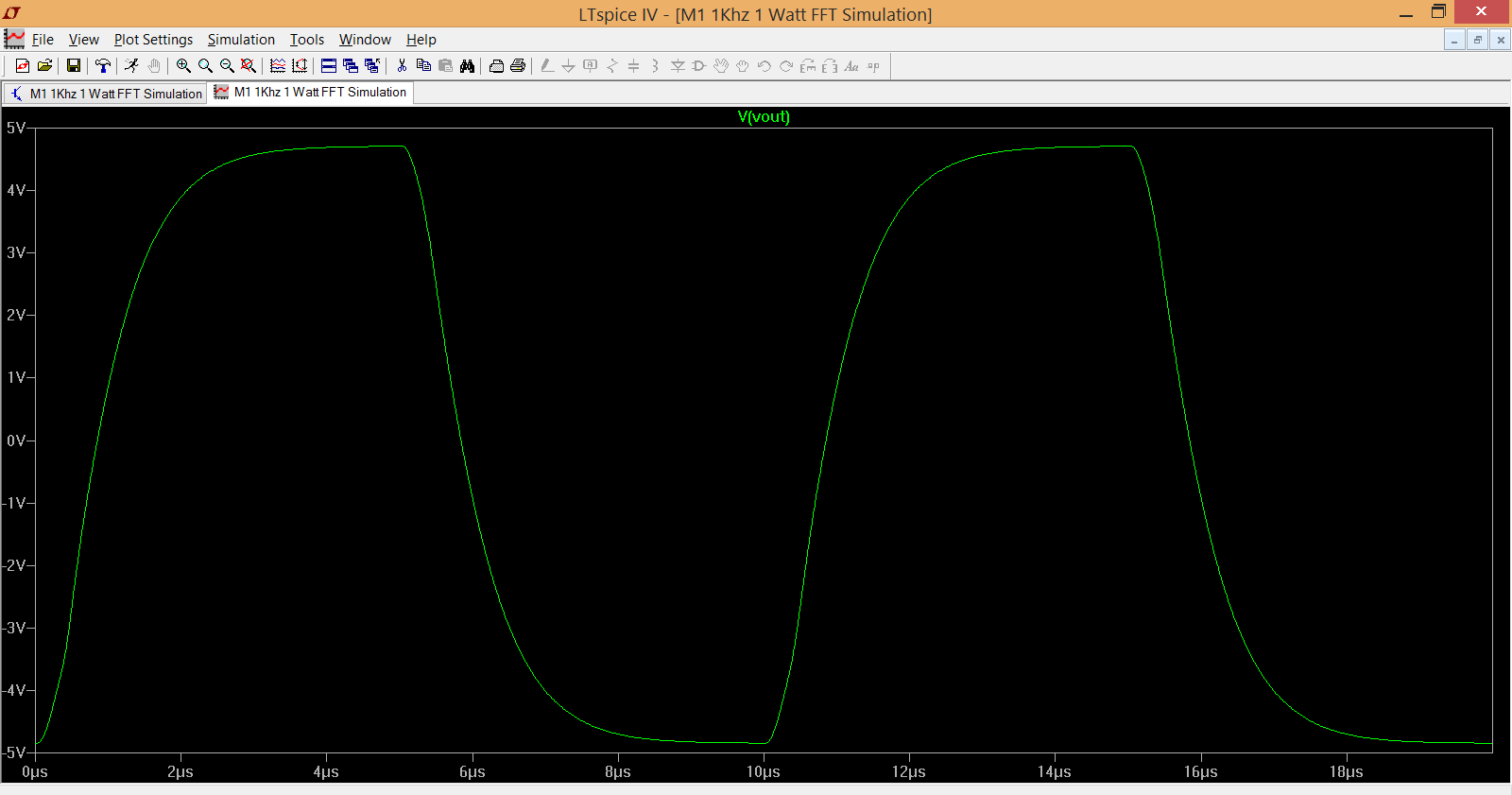Click the Close All Windows icon
Screen dimensions: 1512x795
[x=372, y=66]
